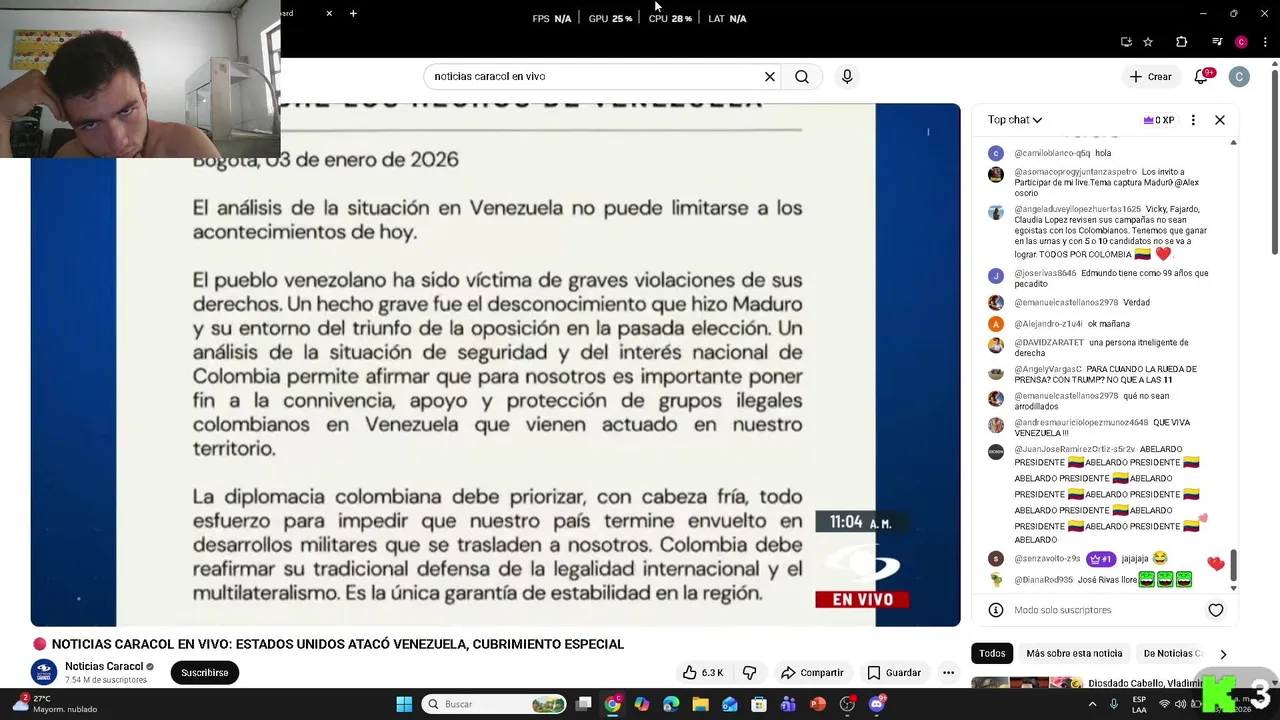1280x720 pixels.
Task: Dislike the video with thumbs down
Action: [749, 673]
